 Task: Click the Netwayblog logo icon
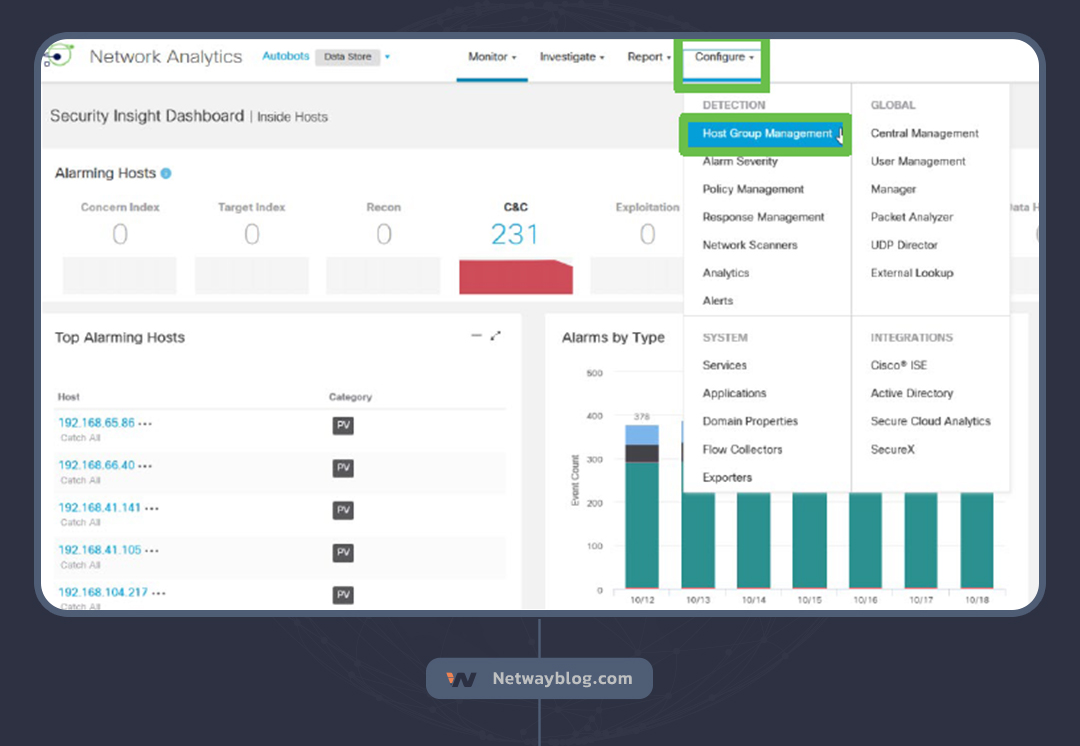coord(462,679)
